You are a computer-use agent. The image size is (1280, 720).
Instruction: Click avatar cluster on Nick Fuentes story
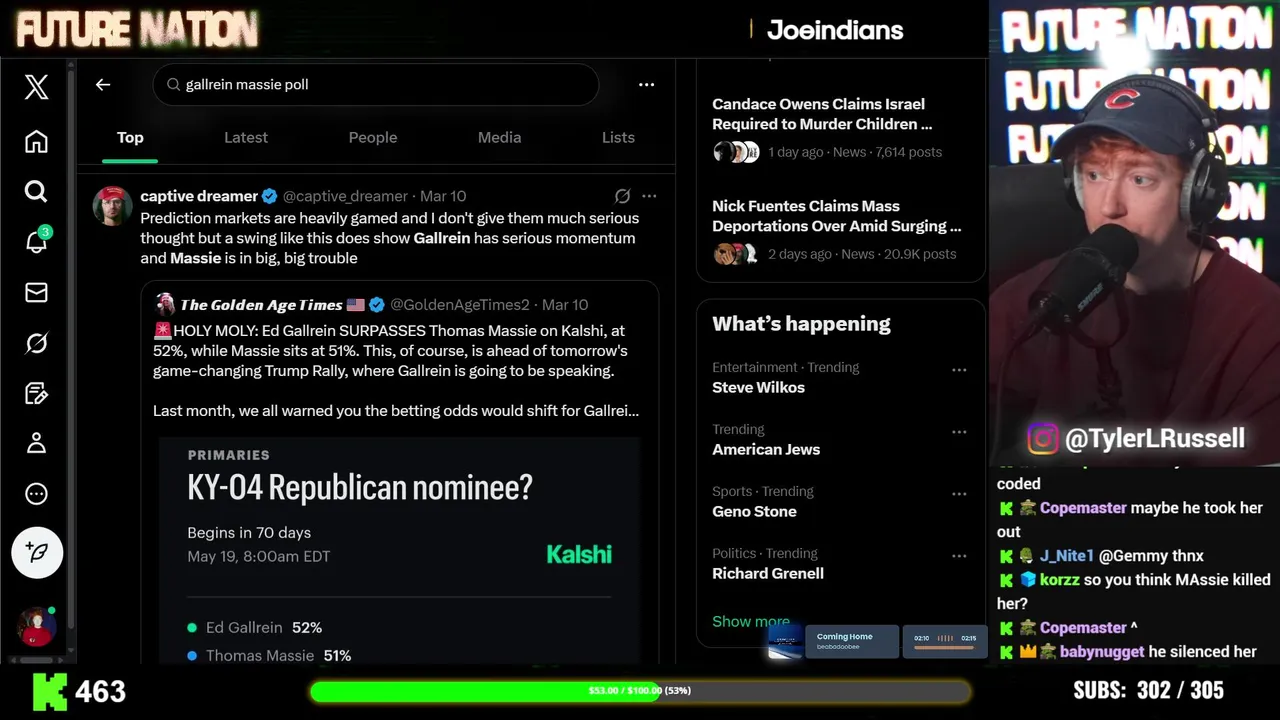tap(737, 254)
